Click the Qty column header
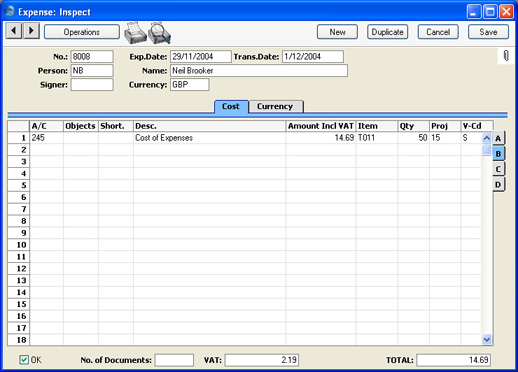 click(414, 126)
